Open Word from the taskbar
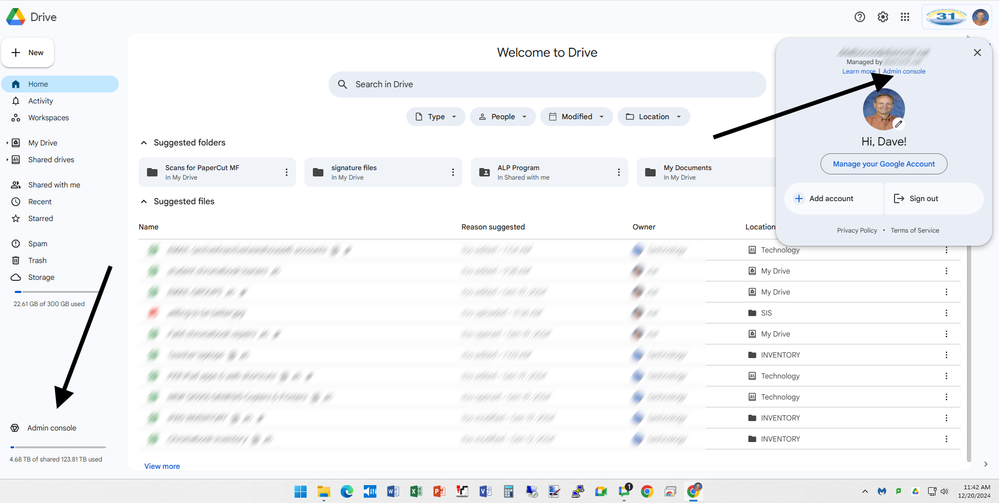 pos(392,492)
